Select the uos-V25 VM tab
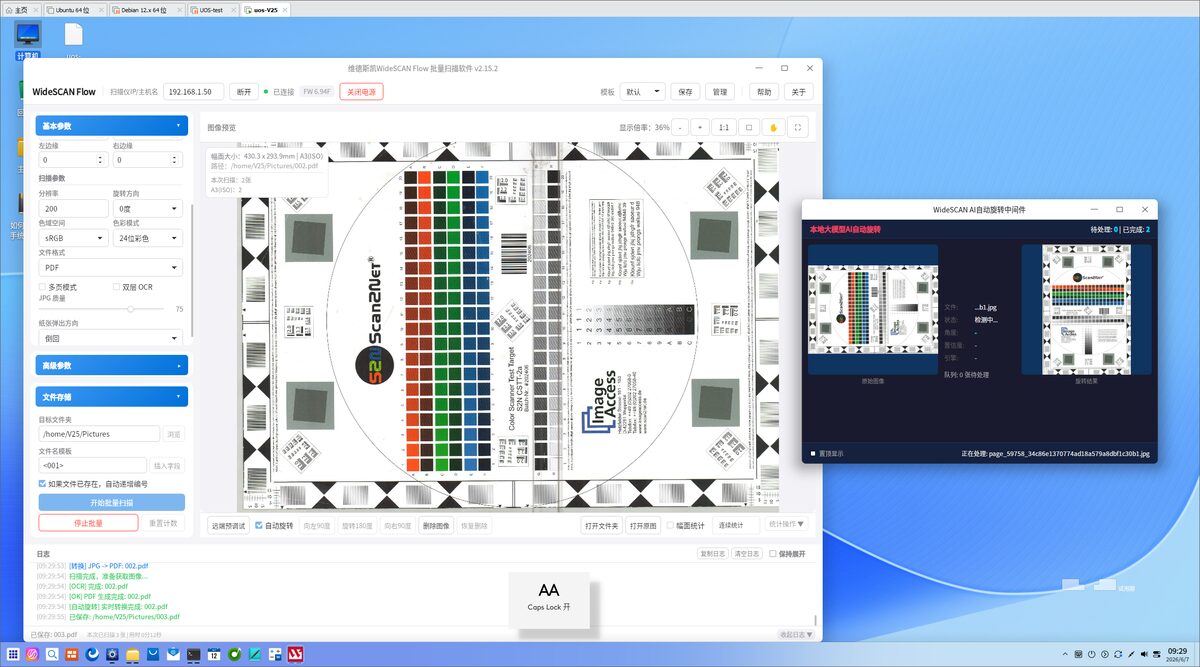The height and width of the screenshot is (667, 1200). click(263, 8)
